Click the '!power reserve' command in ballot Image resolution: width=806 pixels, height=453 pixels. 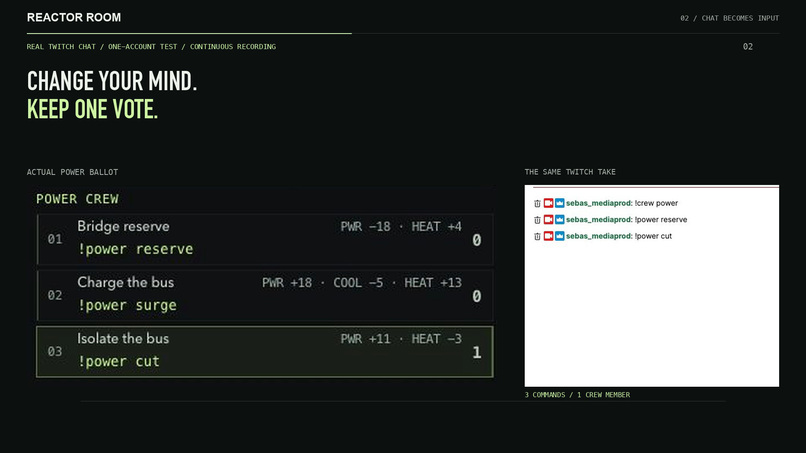point(135,249)
